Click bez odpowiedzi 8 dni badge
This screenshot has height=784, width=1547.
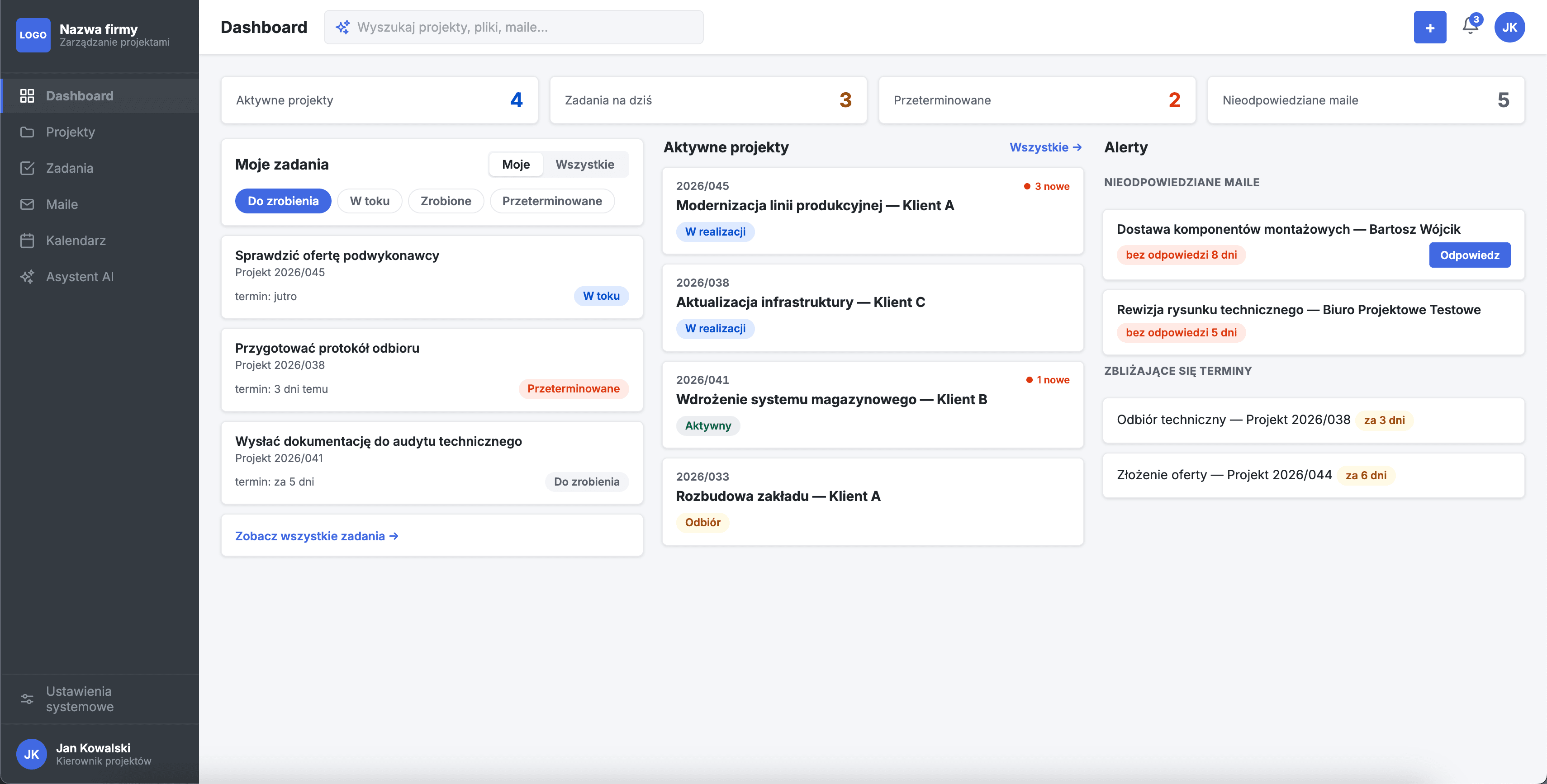(1181, 255)
